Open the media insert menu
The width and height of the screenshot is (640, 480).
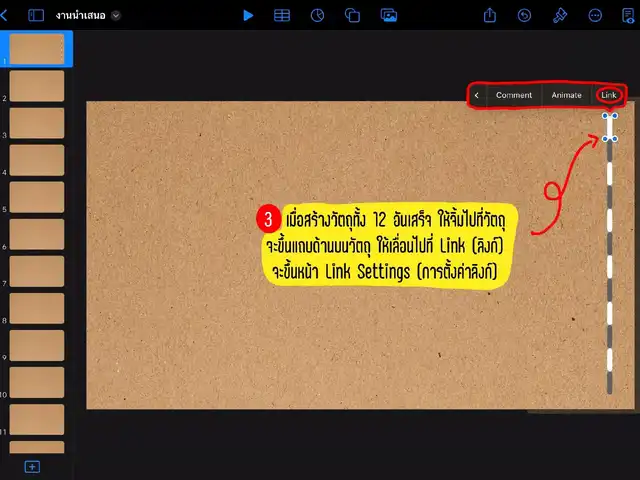point(388,15)
